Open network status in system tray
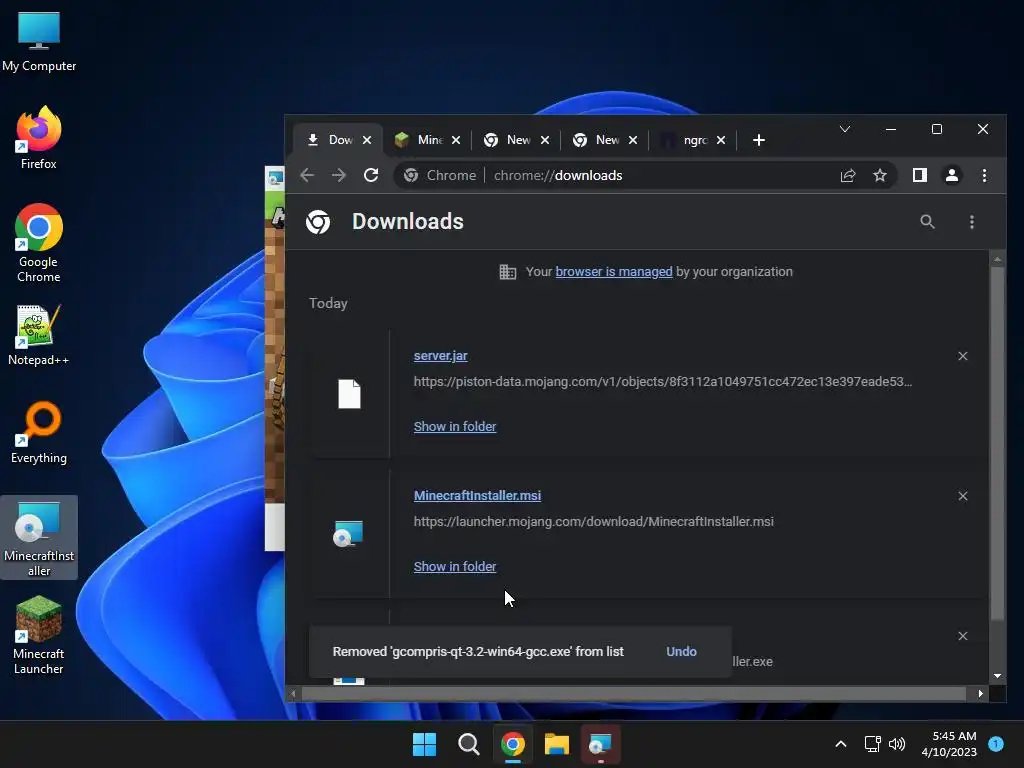Screen dimensions: 1024x768 point(872,744)
